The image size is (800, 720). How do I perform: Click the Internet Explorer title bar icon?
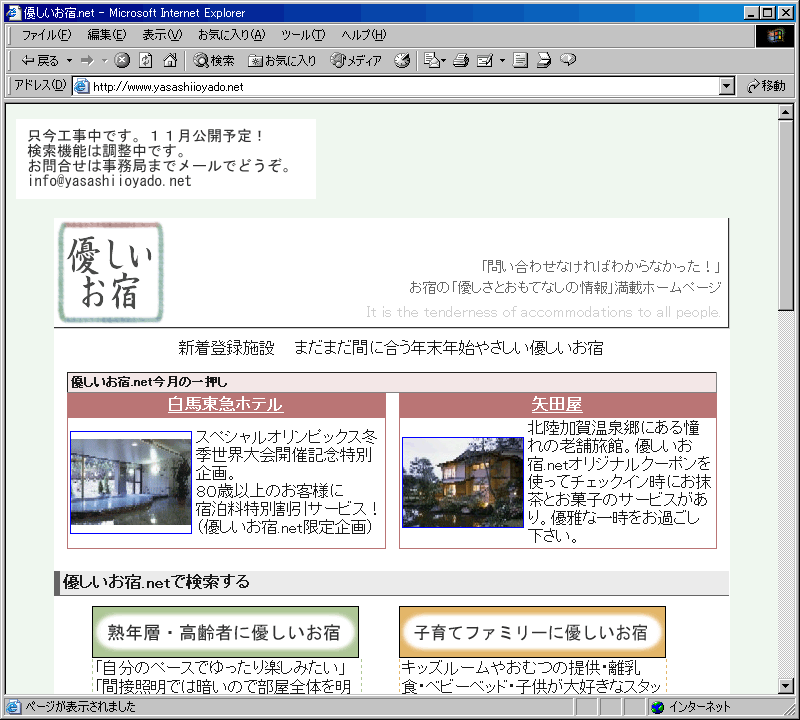tap(13, 12)
